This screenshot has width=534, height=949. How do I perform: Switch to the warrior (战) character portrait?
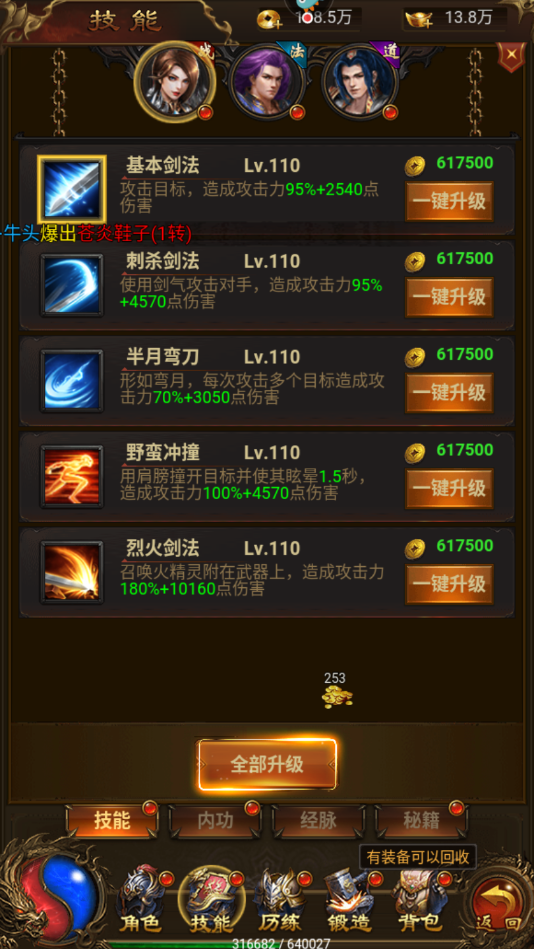pyautogui.click(x=175, y=82)
